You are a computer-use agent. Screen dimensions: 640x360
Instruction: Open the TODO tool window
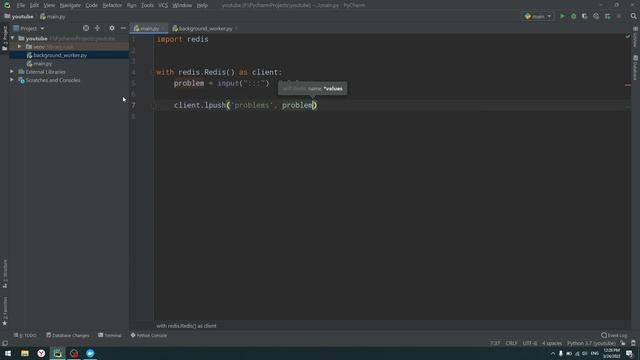pyautogui.click(x=25, y=335)
